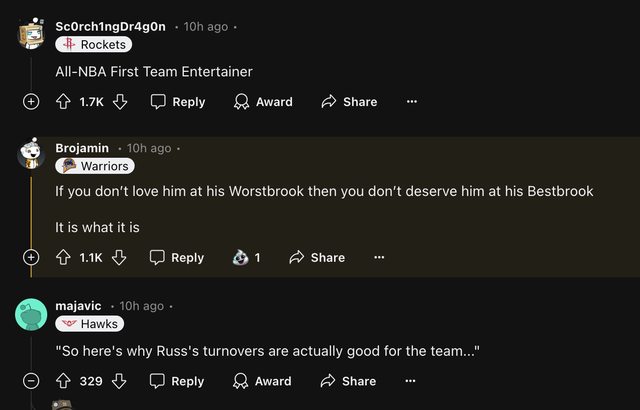This screenshot has width=640, height=410.
Task: Open Brojamin's user profile link
Action: [82, 148]
